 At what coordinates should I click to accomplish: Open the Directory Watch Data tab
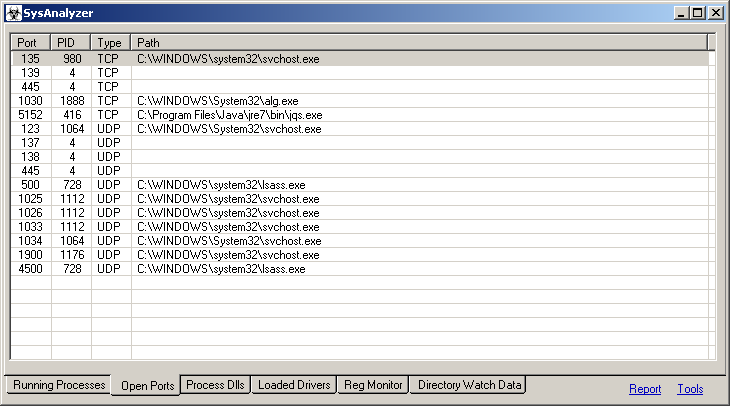pyautogui.click(x=468, y=385)
